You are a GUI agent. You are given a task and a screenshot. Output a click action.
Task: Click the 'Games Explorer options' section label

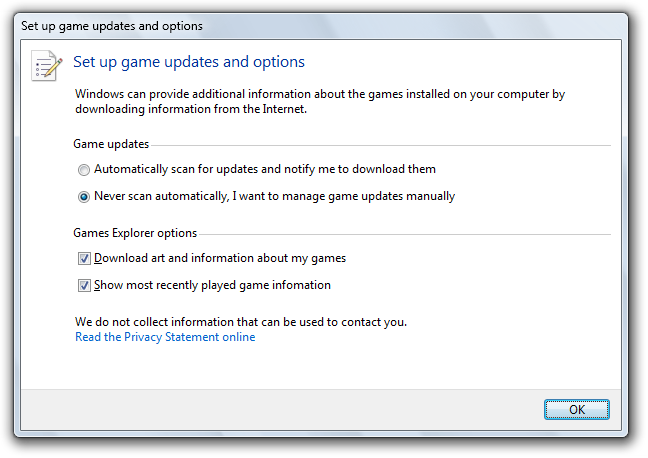135,233
